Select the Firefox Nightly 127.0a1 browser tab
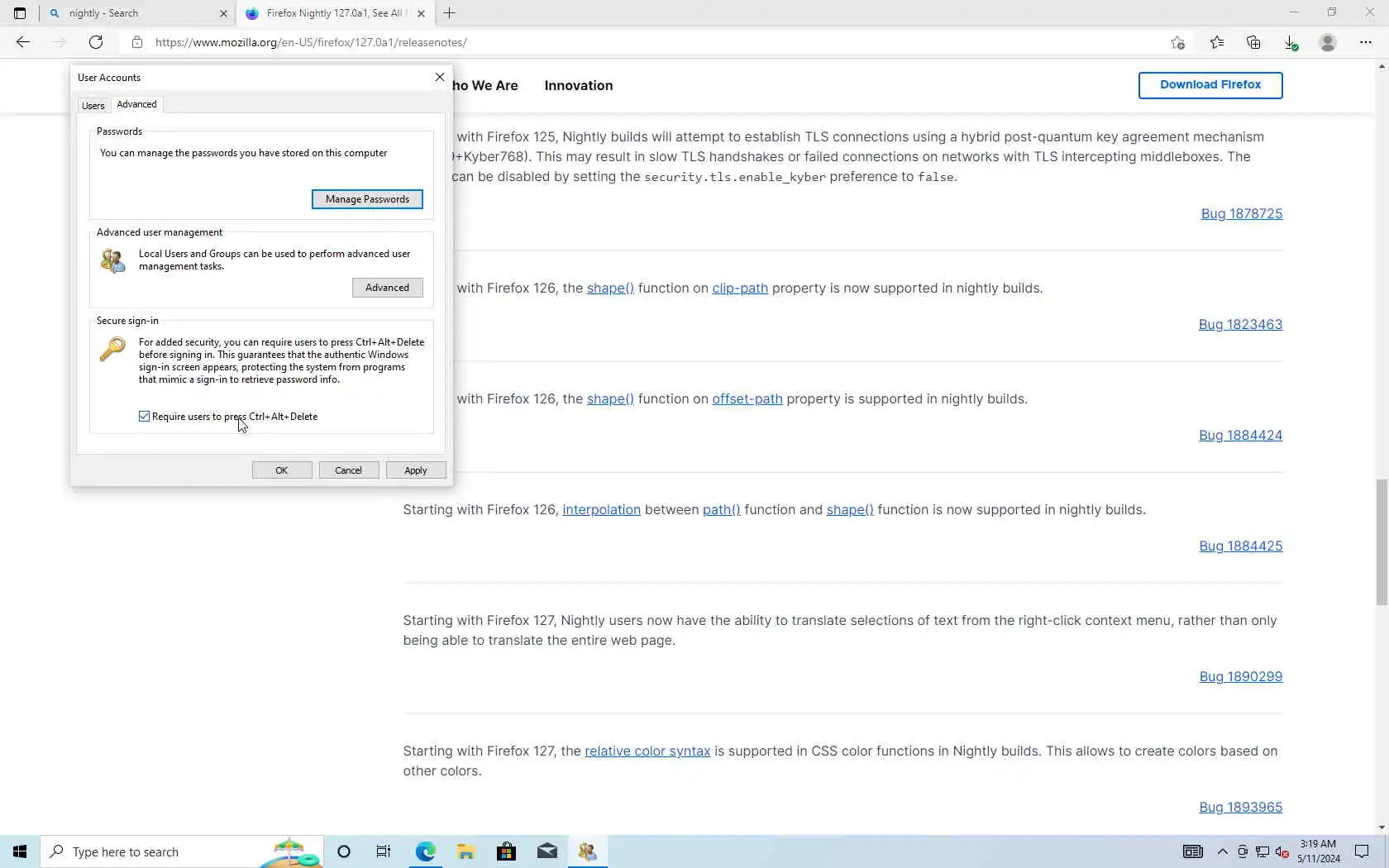Screen dimensions: 1389x868 [x=335, y=13]
